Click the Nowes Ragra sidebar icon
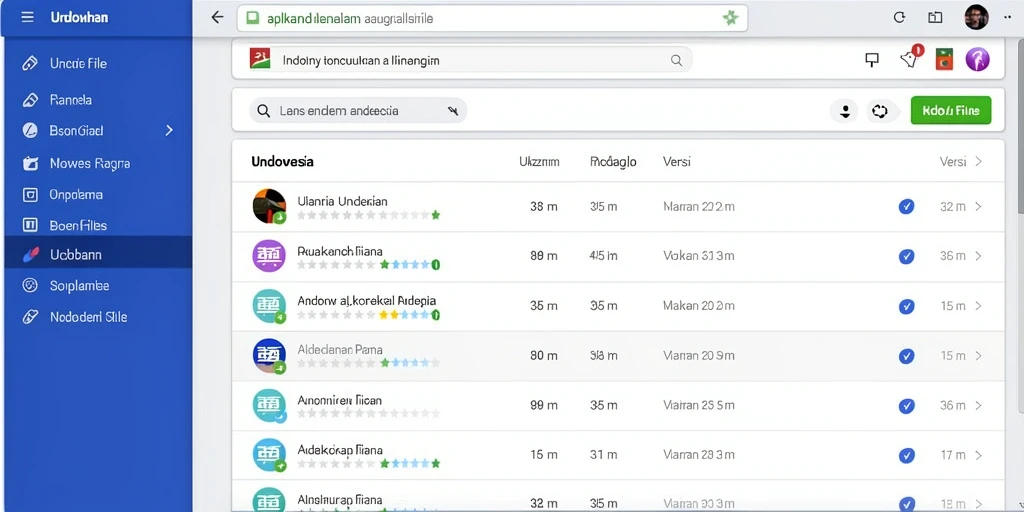The width and height of the screenshot is (1024, 512). [x=30, y=163]
